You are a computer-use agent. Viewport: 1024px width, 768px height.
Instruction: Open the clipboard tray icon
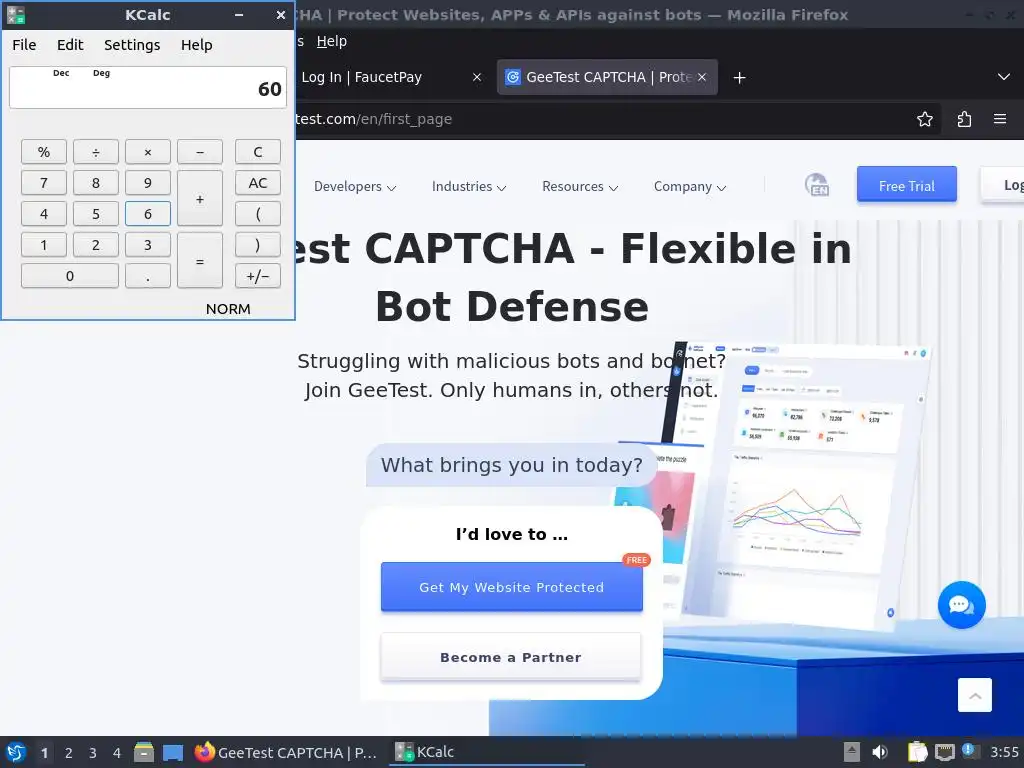point(916,752)
